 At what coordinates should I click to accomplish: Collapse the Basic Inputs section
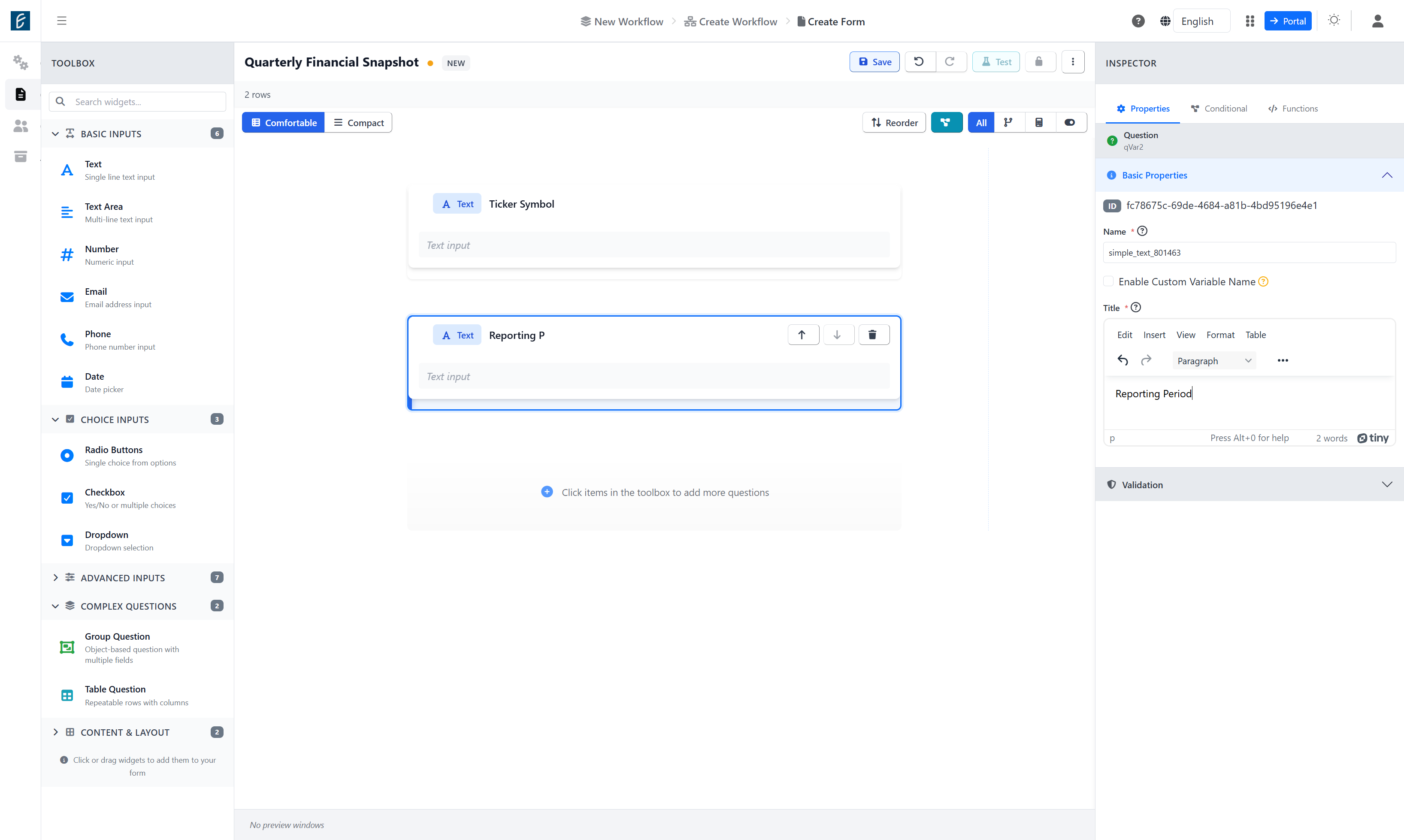[x=138, y=133]
